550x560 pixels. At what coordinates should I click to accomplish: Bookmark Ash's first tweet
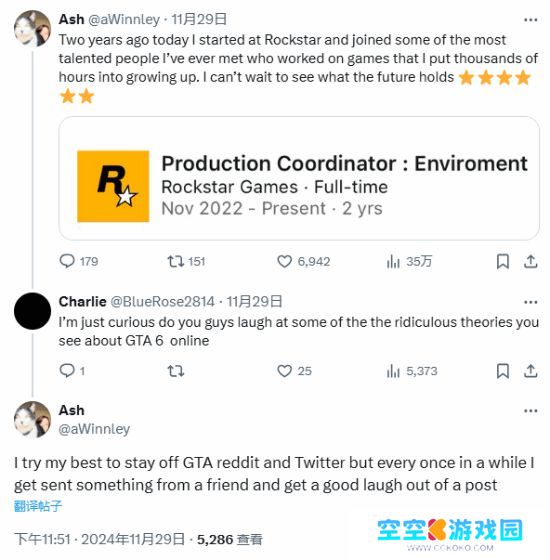(x=503, y=261)
